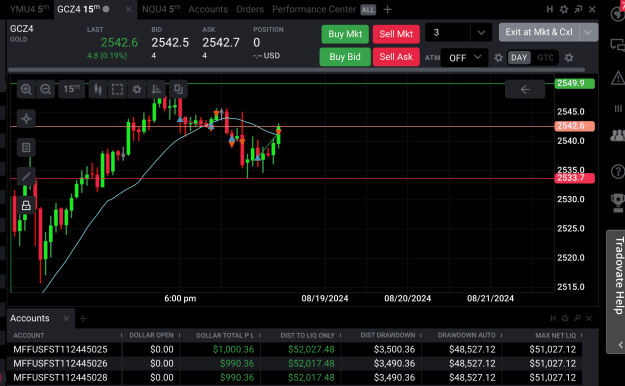Close the GCZ4 15m tab

tap(128, 9)
